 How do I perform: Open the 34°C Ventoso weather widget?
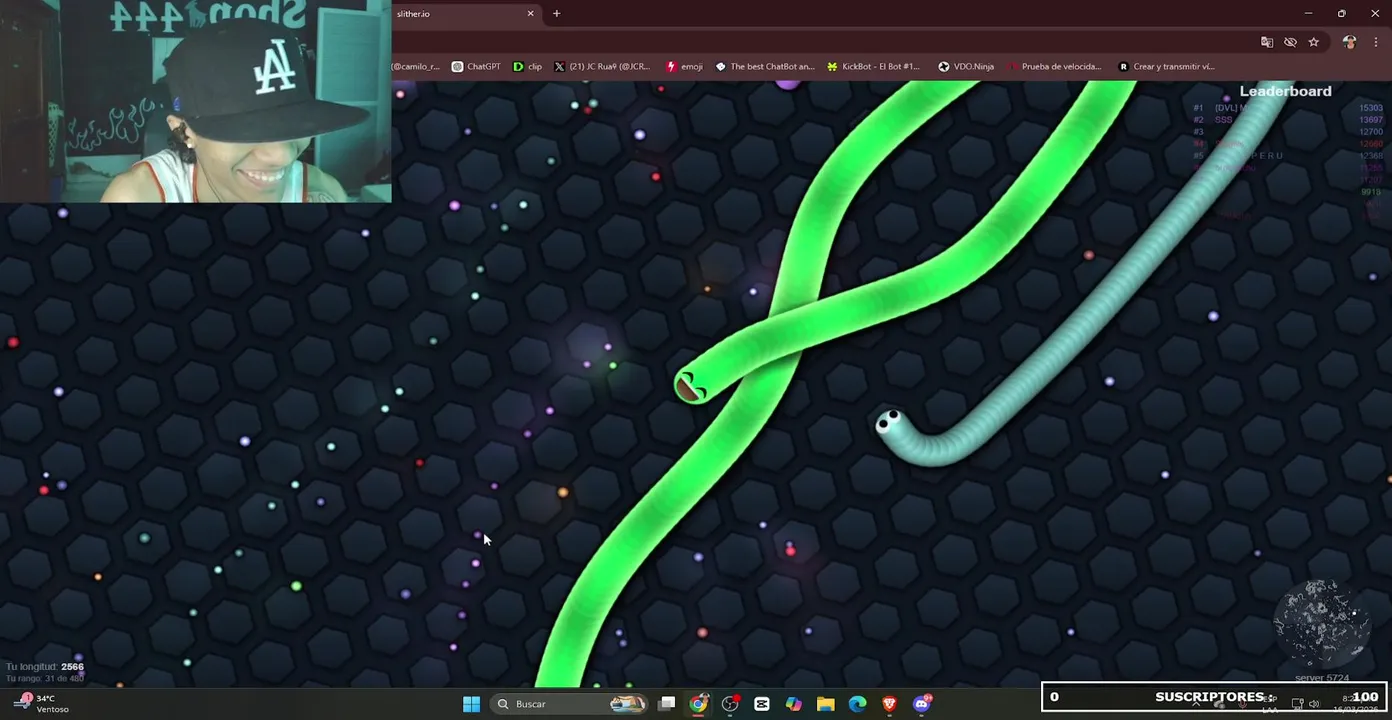click(42, 704)
